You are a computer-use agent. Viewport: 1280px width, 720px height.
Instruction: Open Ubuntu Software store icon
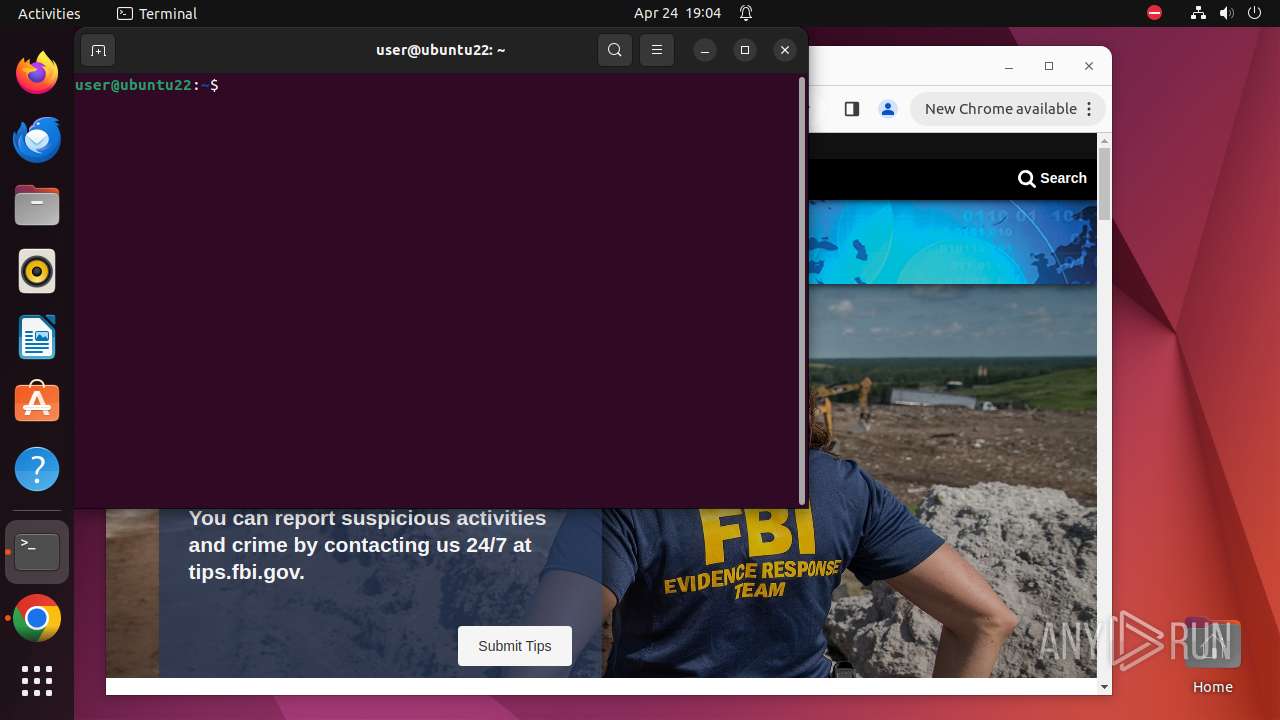point(37,403)
